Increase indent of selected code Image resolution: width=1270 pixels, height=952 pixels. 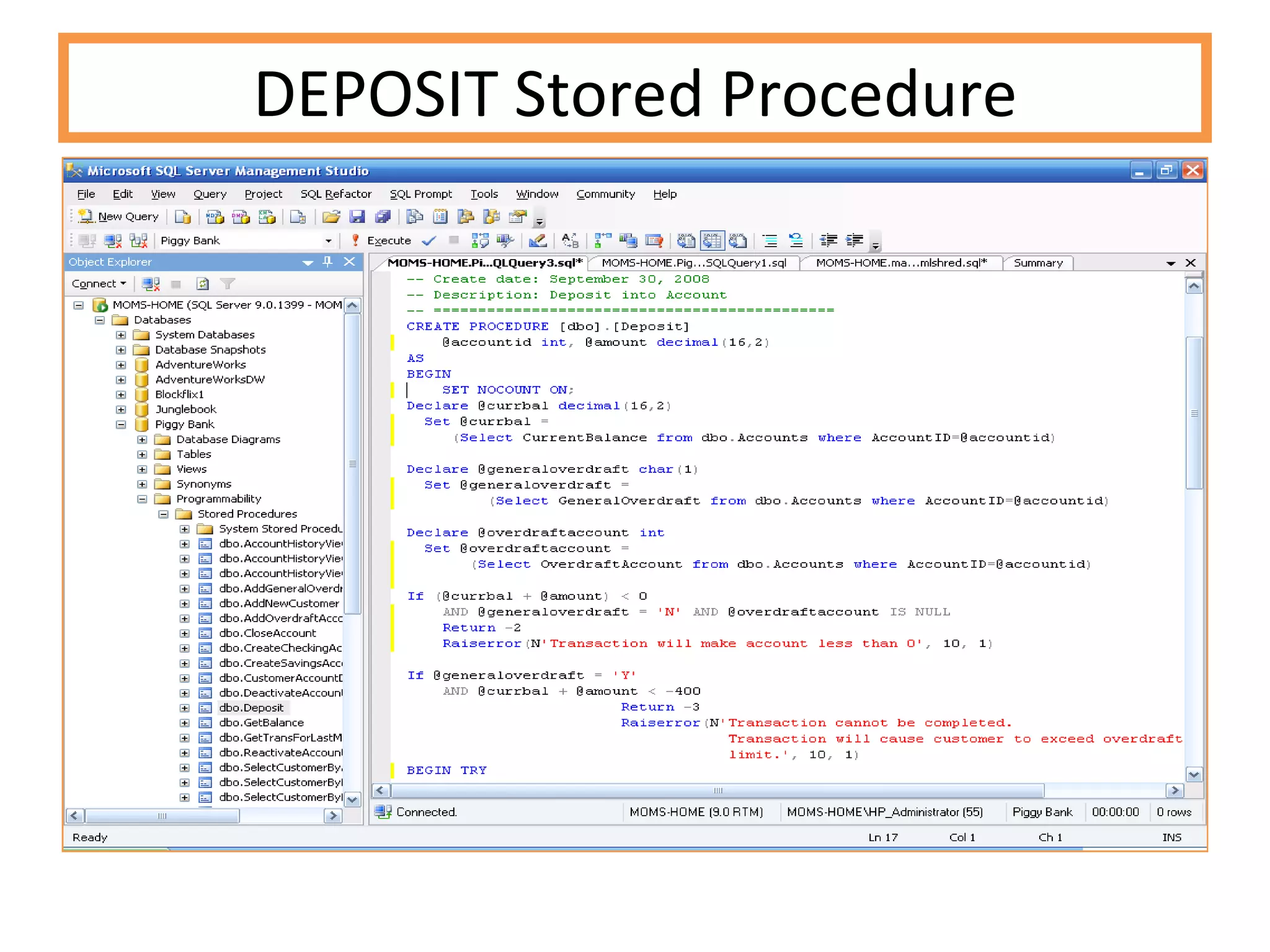(854, 240)
